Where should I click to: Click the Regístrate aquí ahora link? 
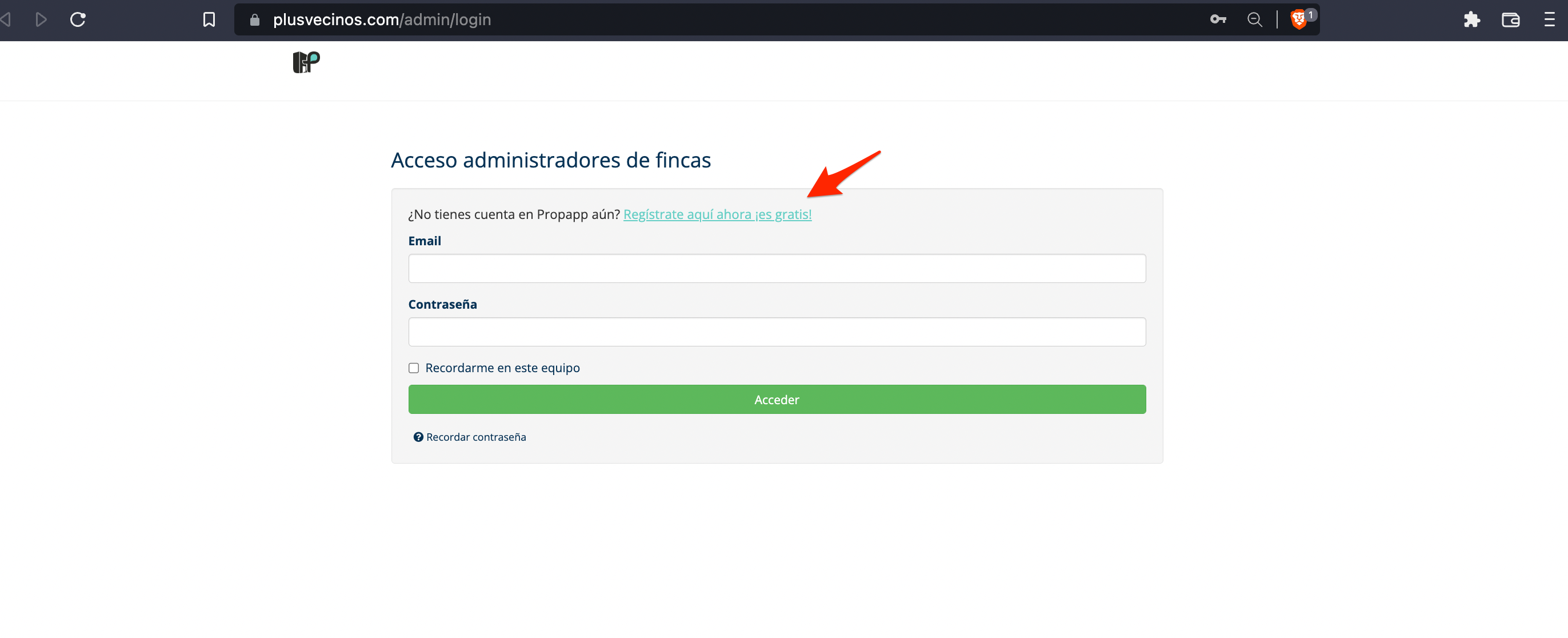(717, 214)
